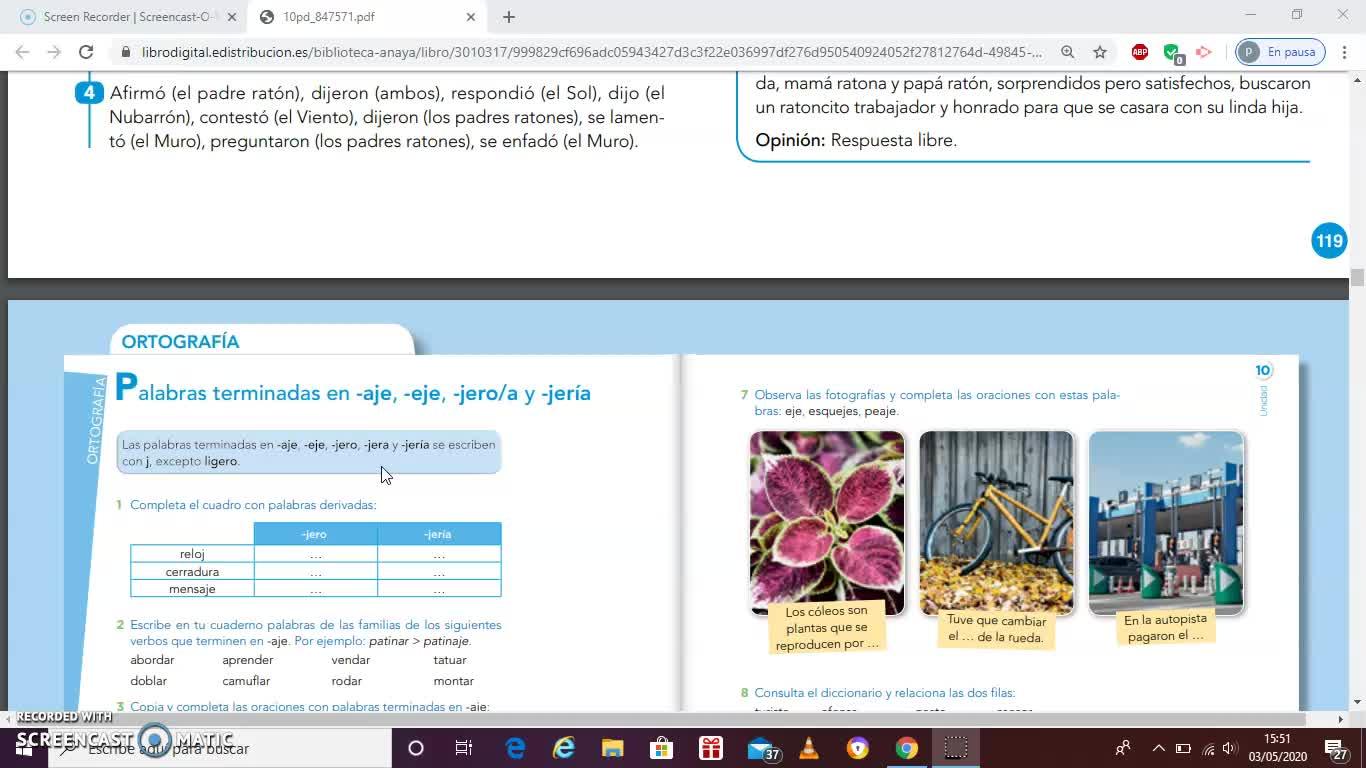This screenshot has width=1366, height=768.
Task: Open the notification center with 27 notifications
Action: 1336,748
